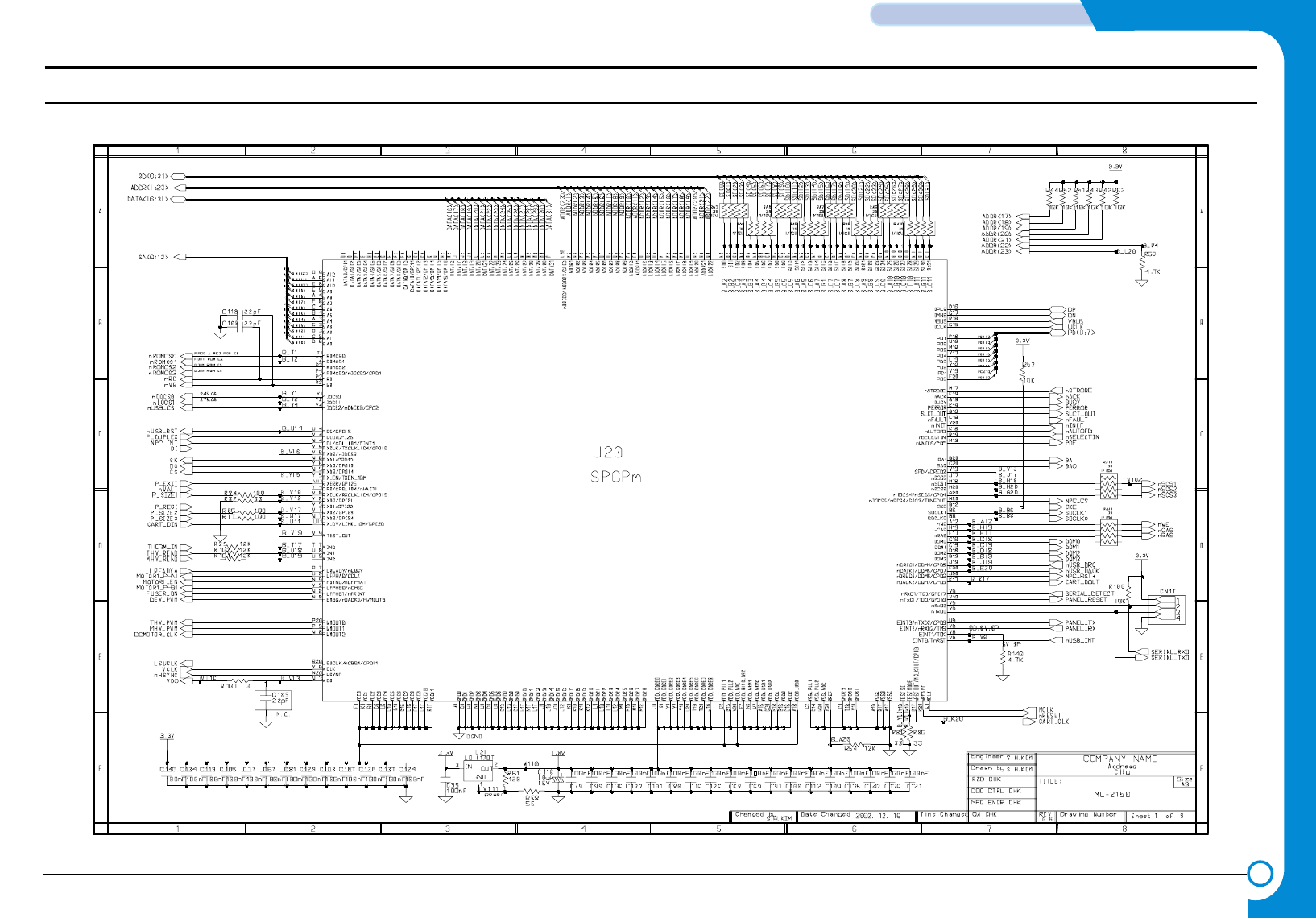
Task: Click the SERIAL_DETECT signal label
Action: 1090,593
